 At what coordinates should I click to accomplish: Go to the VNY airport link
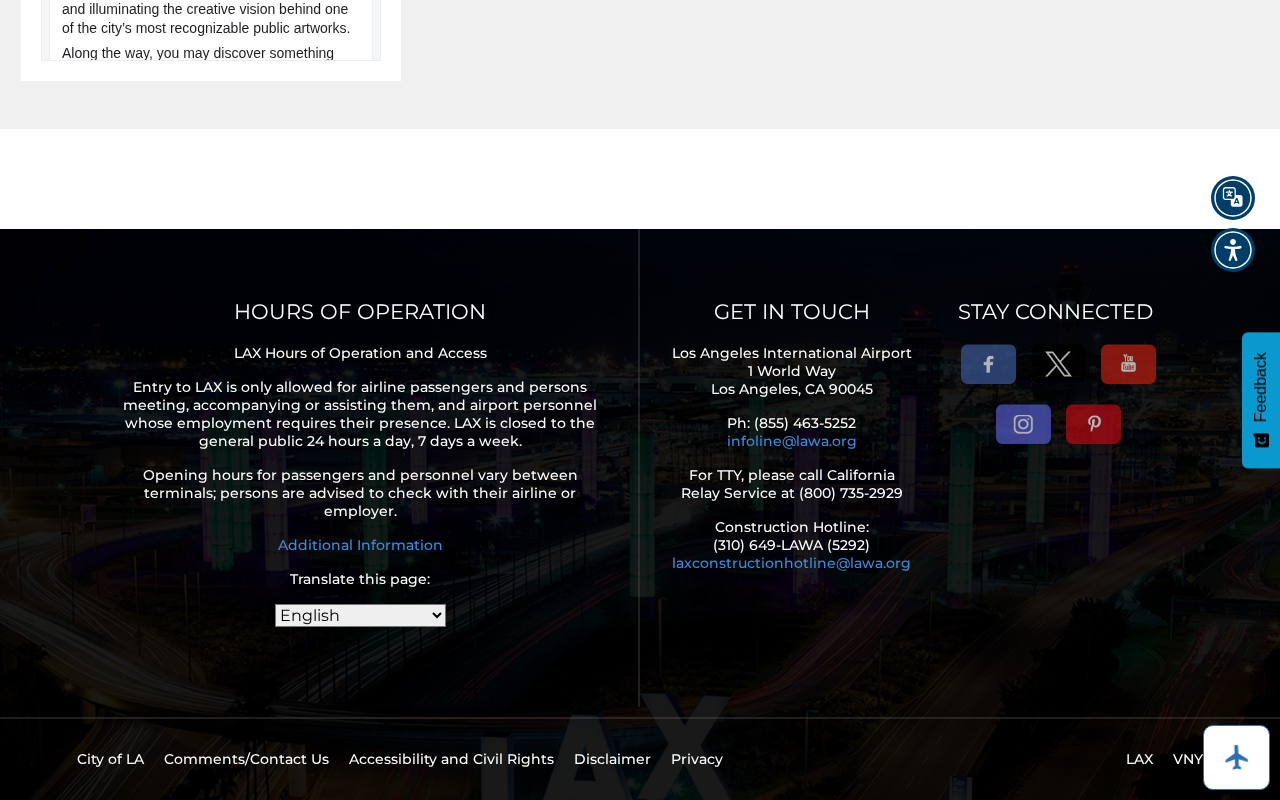(x=1187, y=759)
